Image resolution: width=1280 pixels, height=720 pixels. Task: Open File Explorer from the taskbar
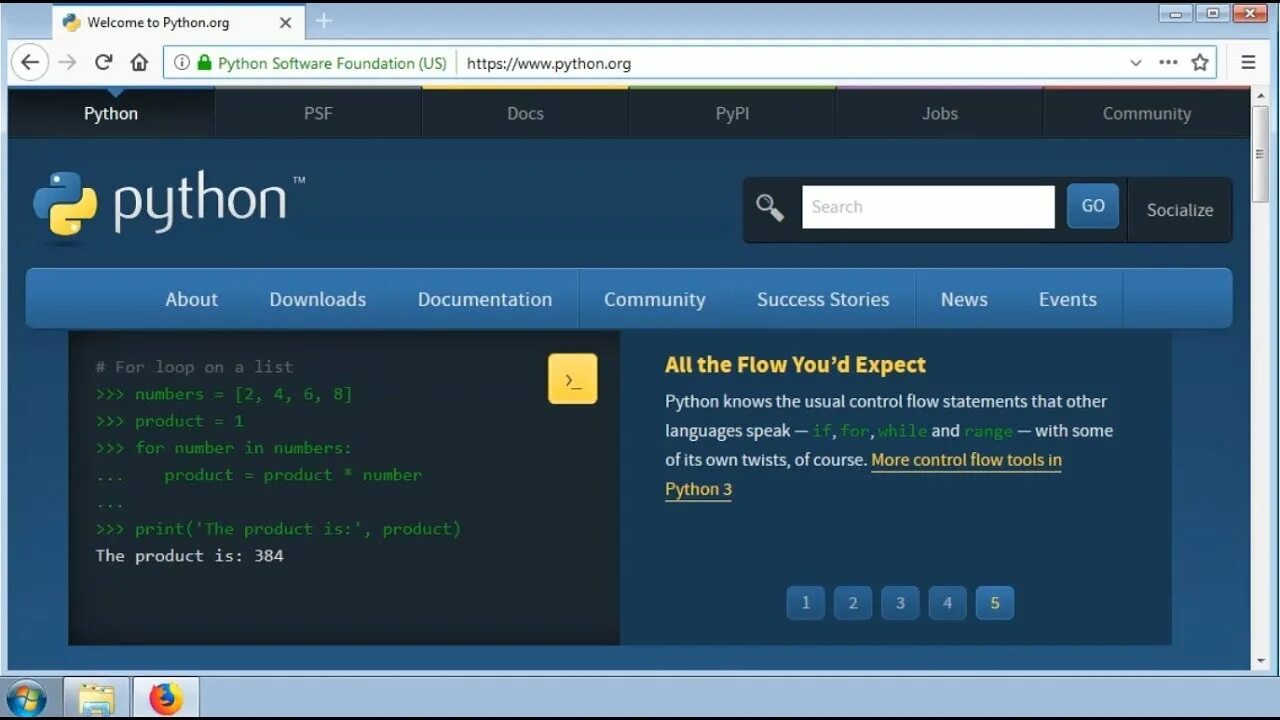tap(96, 697)
